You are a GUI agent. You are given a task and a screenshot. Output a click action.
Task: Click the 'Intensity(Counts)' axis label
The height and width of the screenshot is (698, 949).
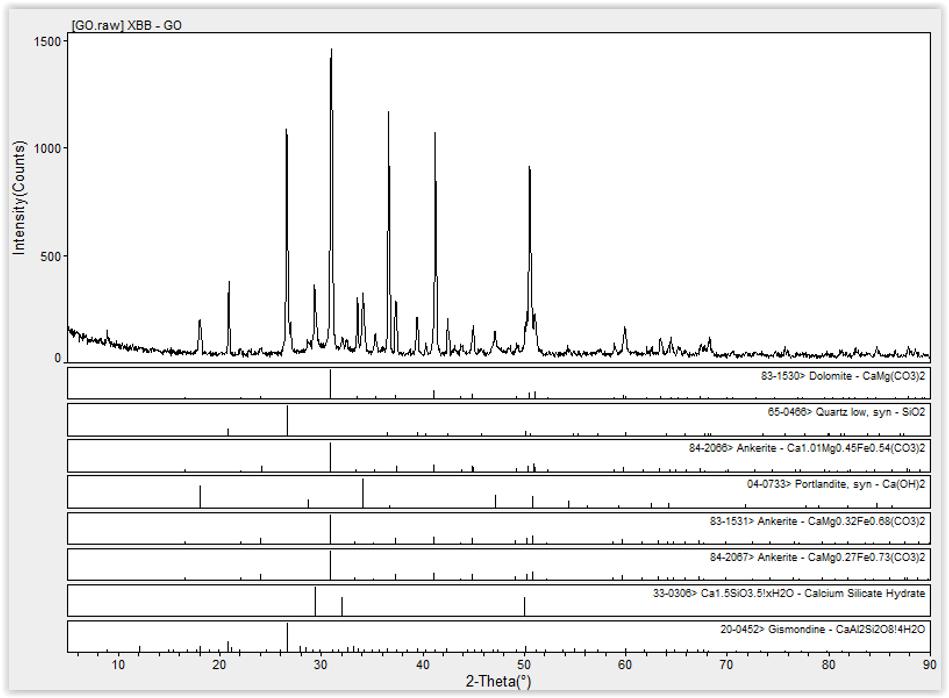pyautogui.click(x=20, y=197)
